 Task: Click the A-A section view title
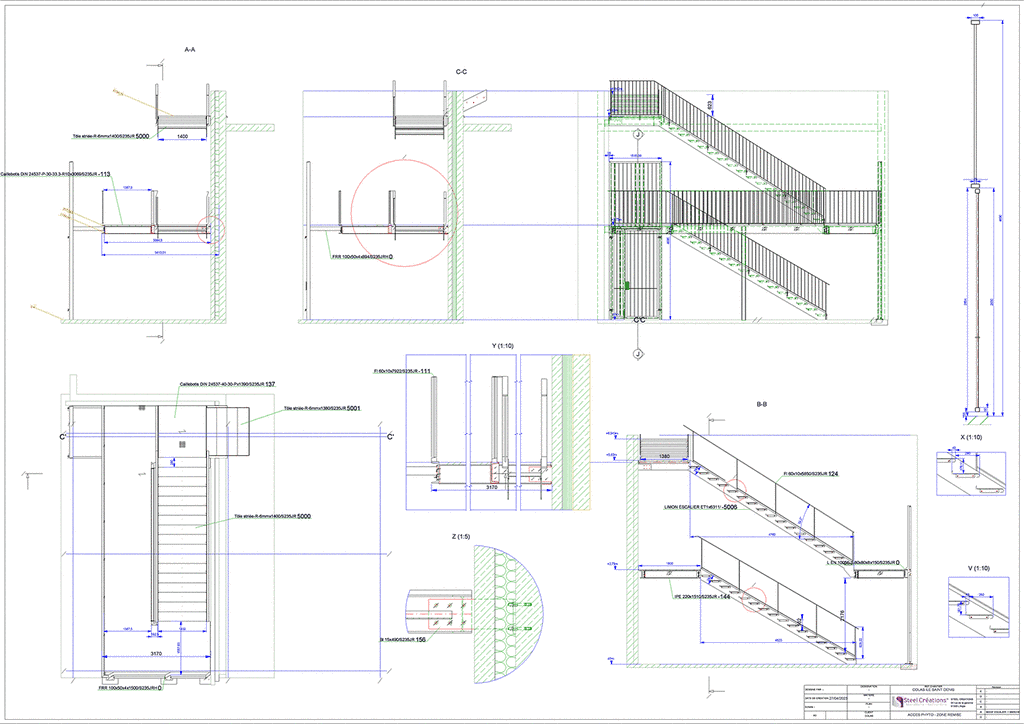pos(189,49)
